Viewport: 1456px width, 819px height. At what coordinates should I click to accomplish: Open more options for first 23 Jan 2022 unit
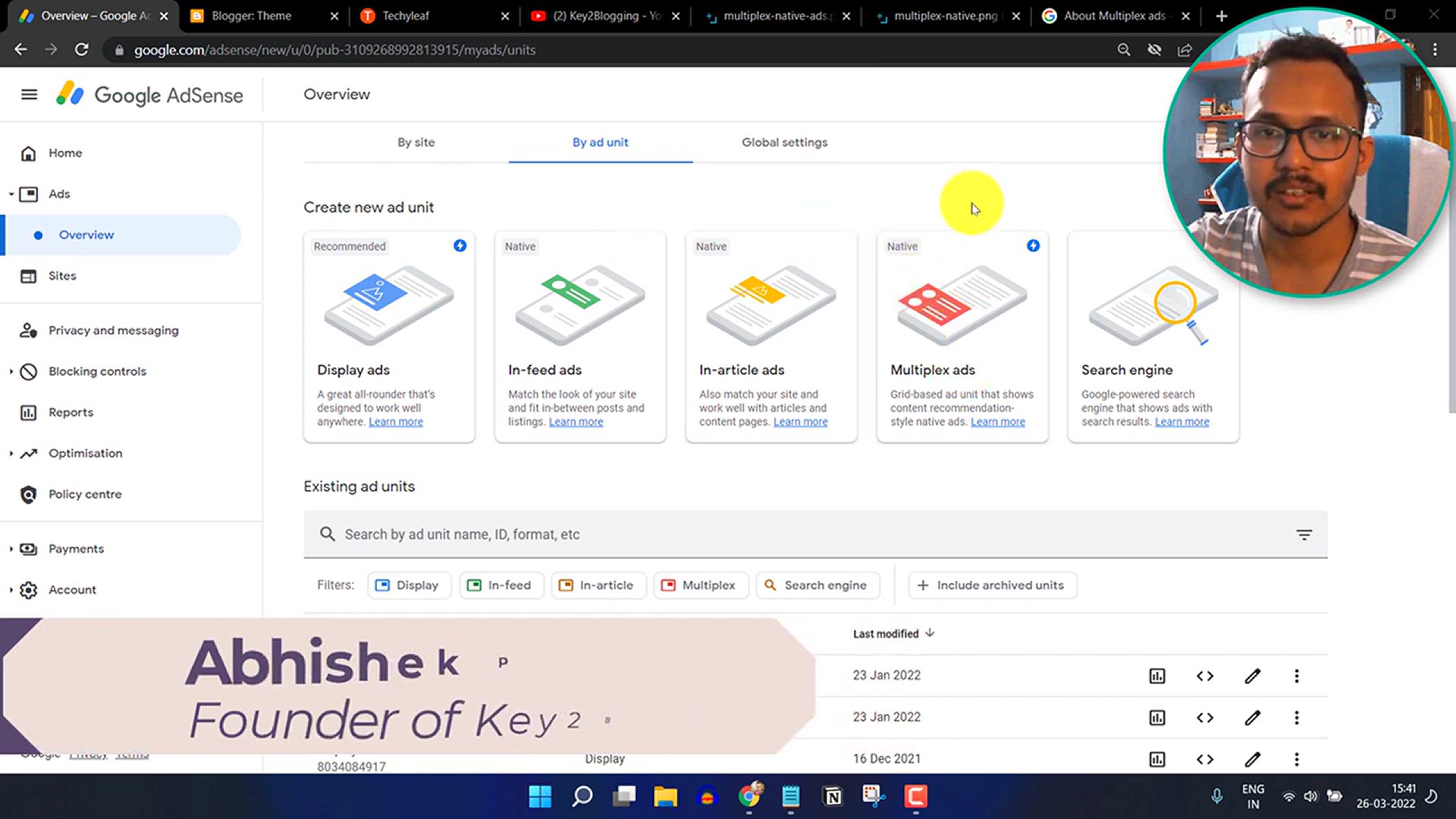click(x=1297, y=676)
